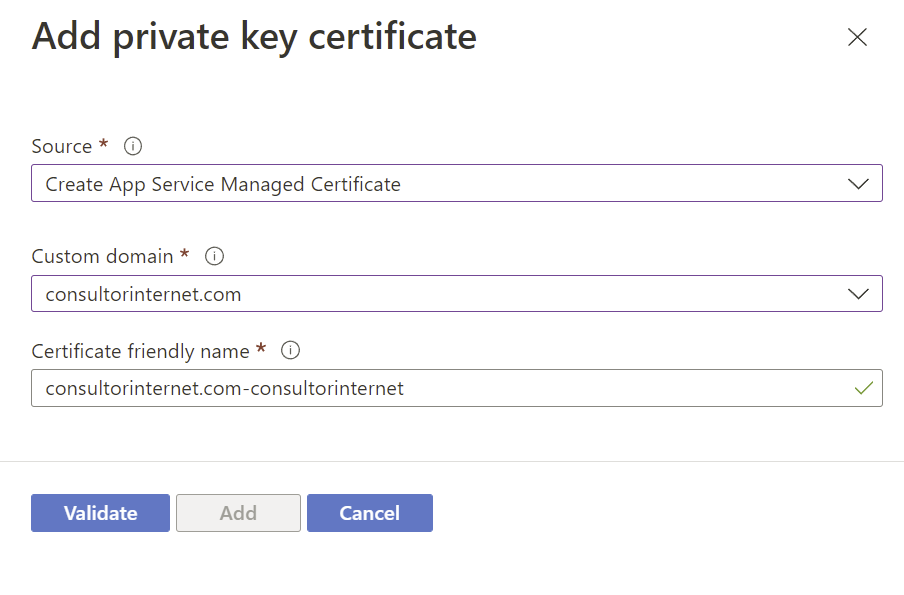Click the Add private key certificate heading
904x595 pixels.
(x=254, y=37)
